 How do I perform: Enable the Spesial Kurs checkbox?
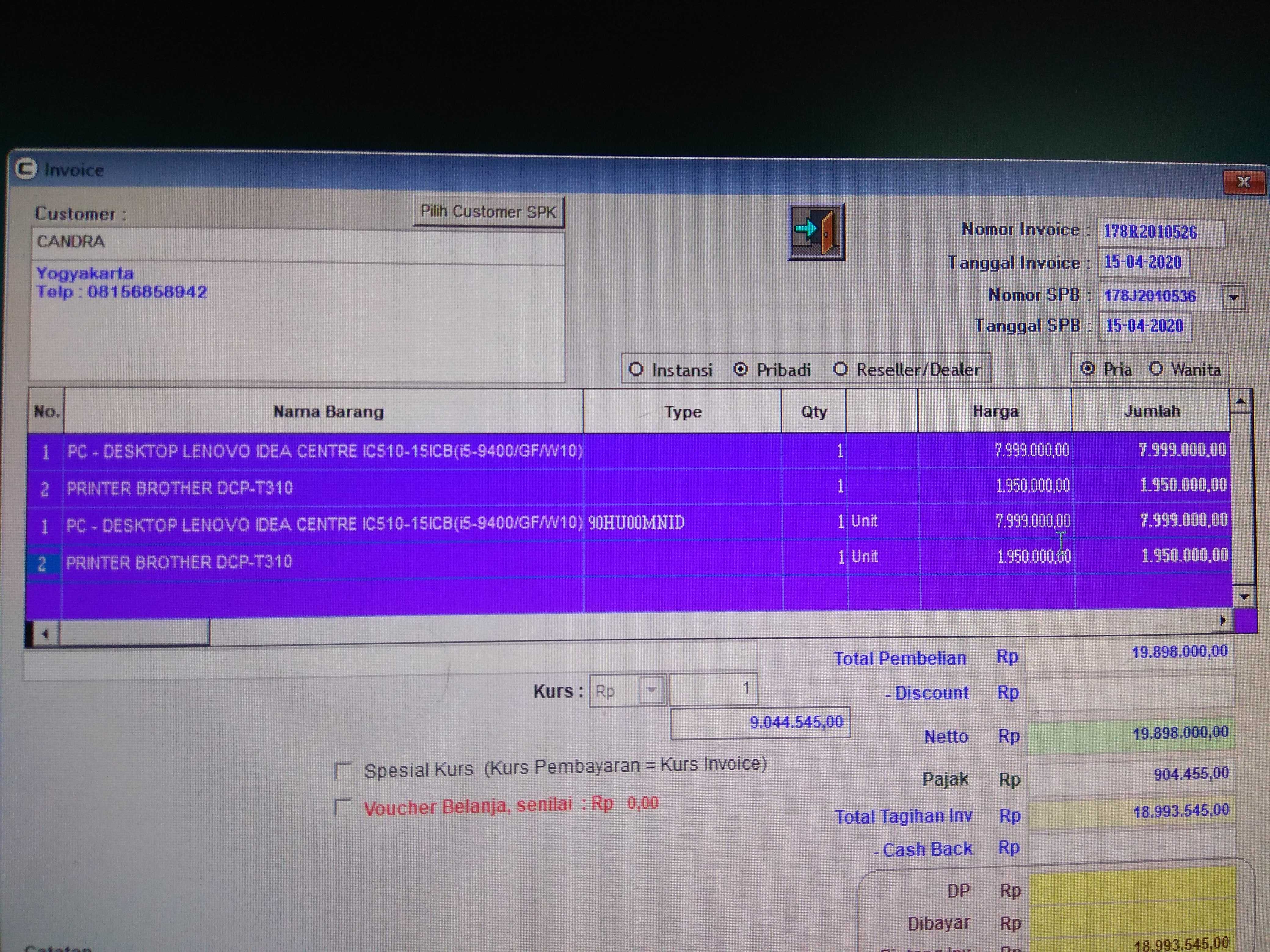pos(343,770)
